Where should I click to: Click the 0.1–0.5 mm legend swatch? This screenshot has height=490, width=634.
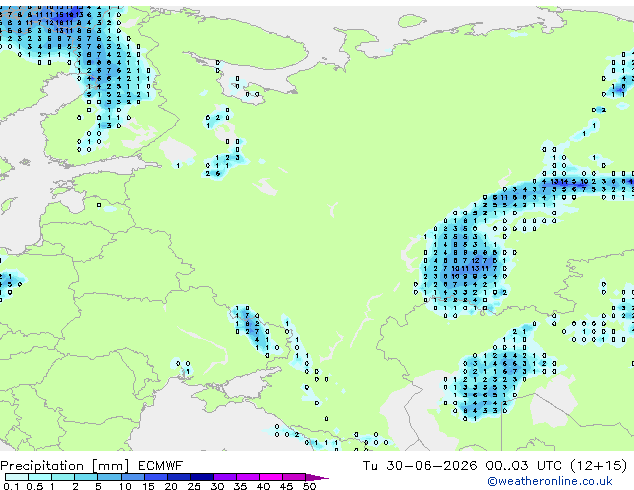click(x=17, y=477)
